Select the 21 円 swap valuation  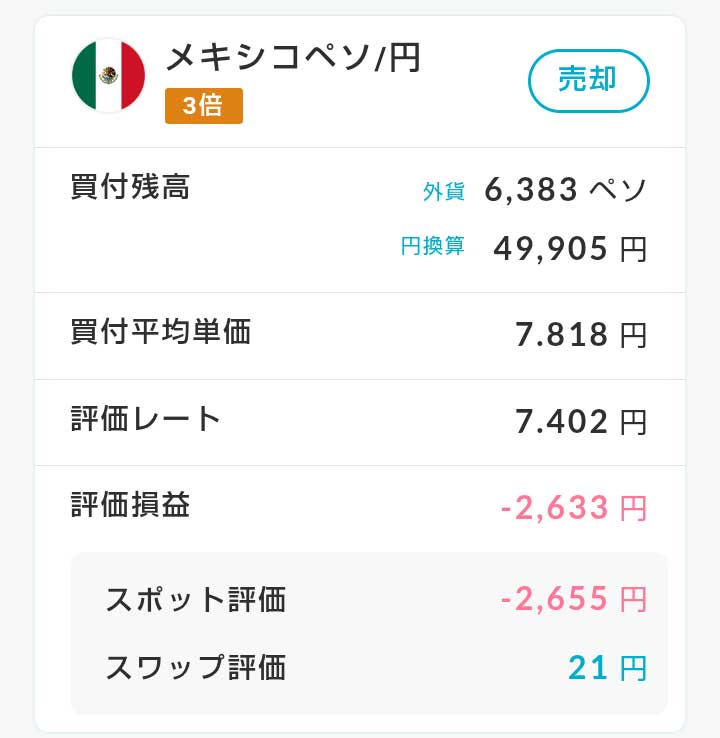pyautogui.click(x=608, y=668)
